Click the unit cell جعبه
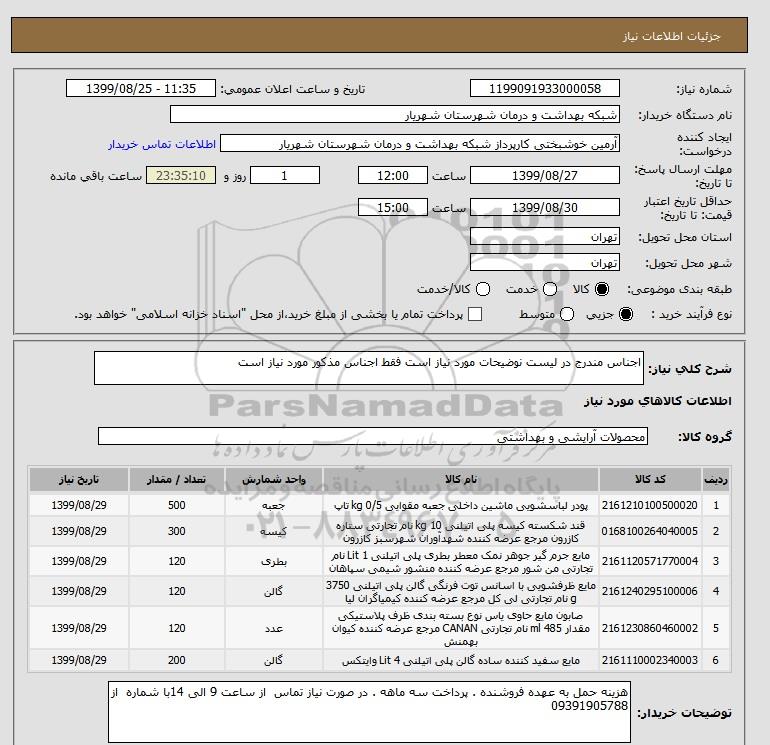The height and width of the screenshot is (745, 770). click(274, 505)
